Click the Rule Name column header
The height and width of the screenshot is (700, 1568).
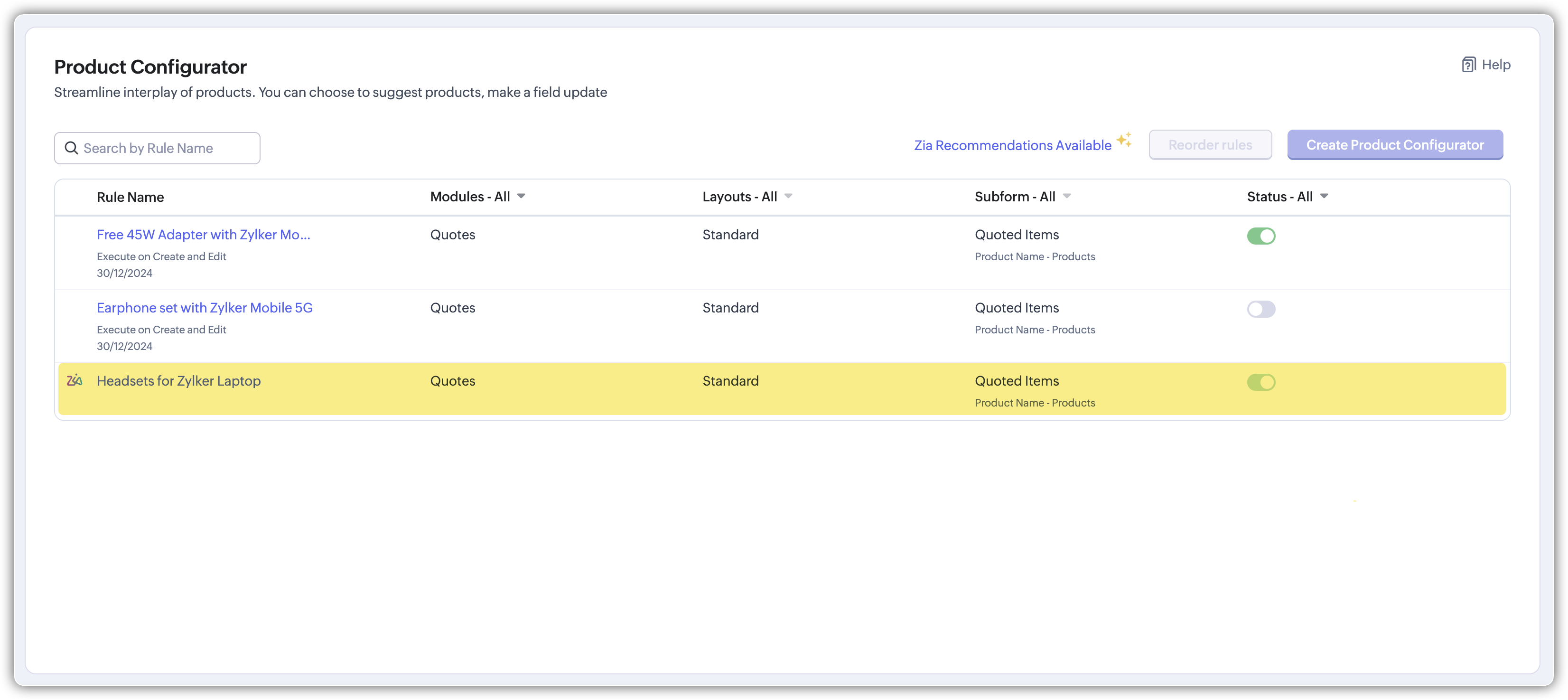[x=130, y=198]
